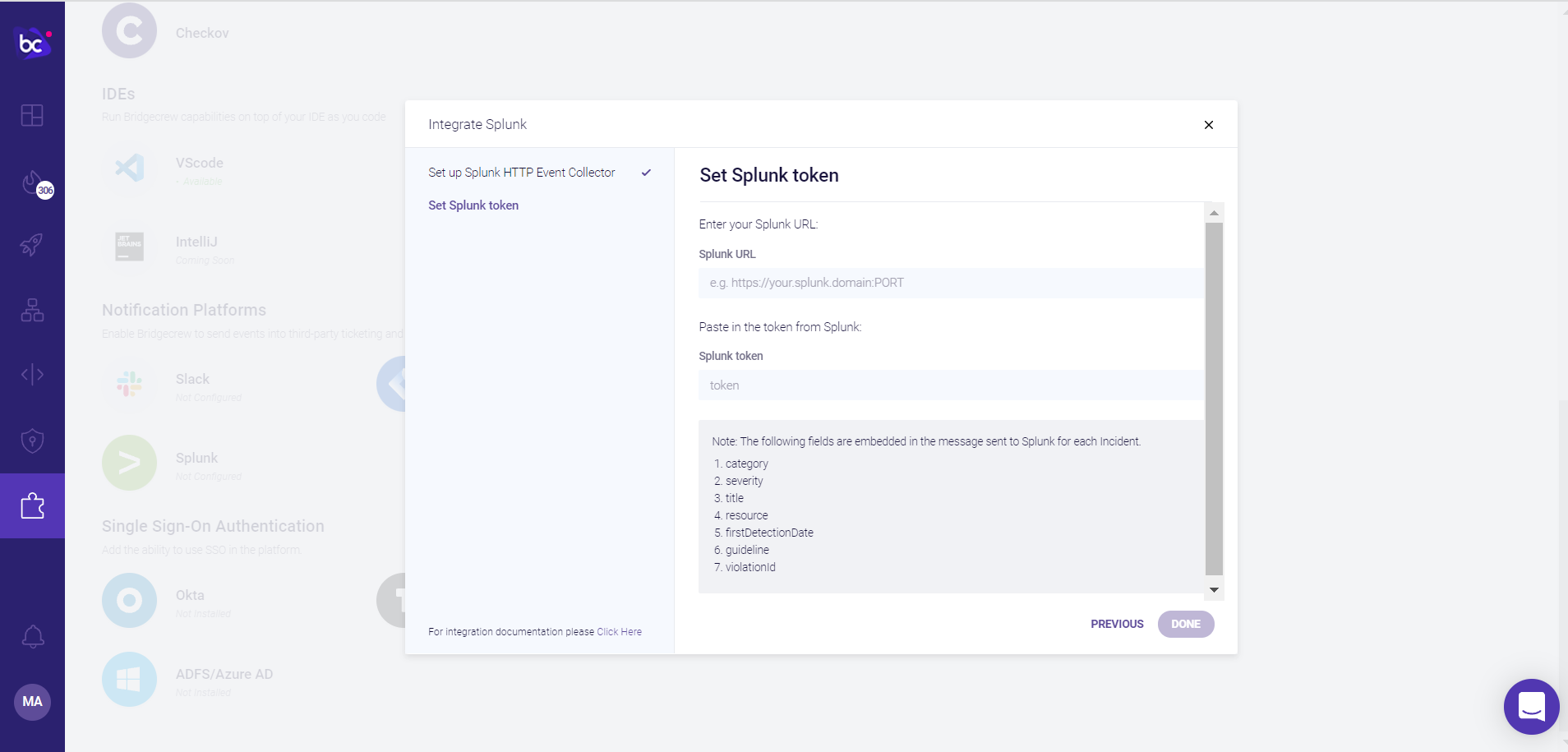Open the chat support bubble

tap(1531, 706)
